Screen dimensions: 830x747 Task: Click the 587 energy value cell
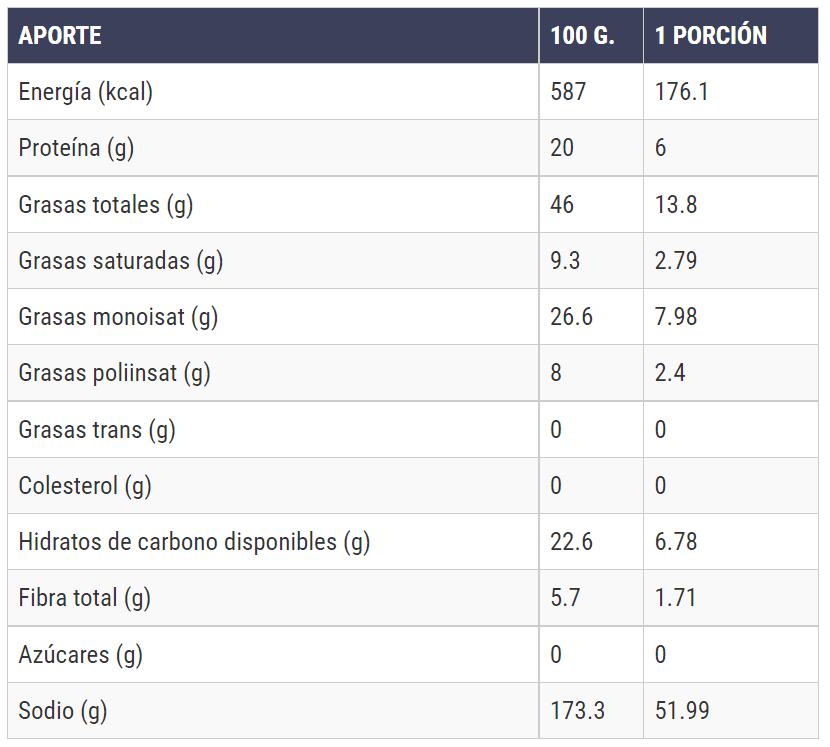(568, 92)
